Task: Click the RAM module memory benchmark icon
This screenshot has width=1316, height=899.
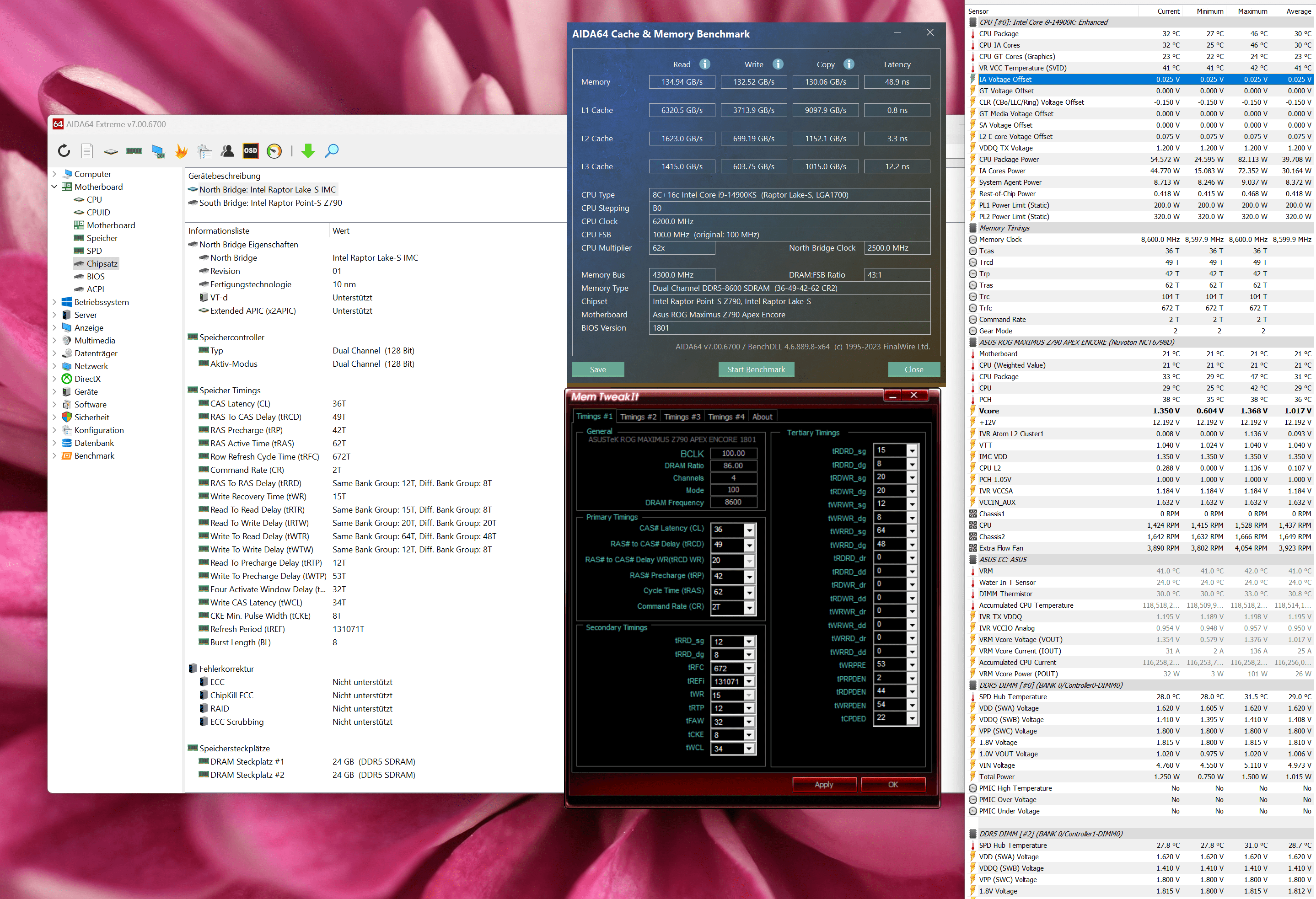Action: (134, 150)
